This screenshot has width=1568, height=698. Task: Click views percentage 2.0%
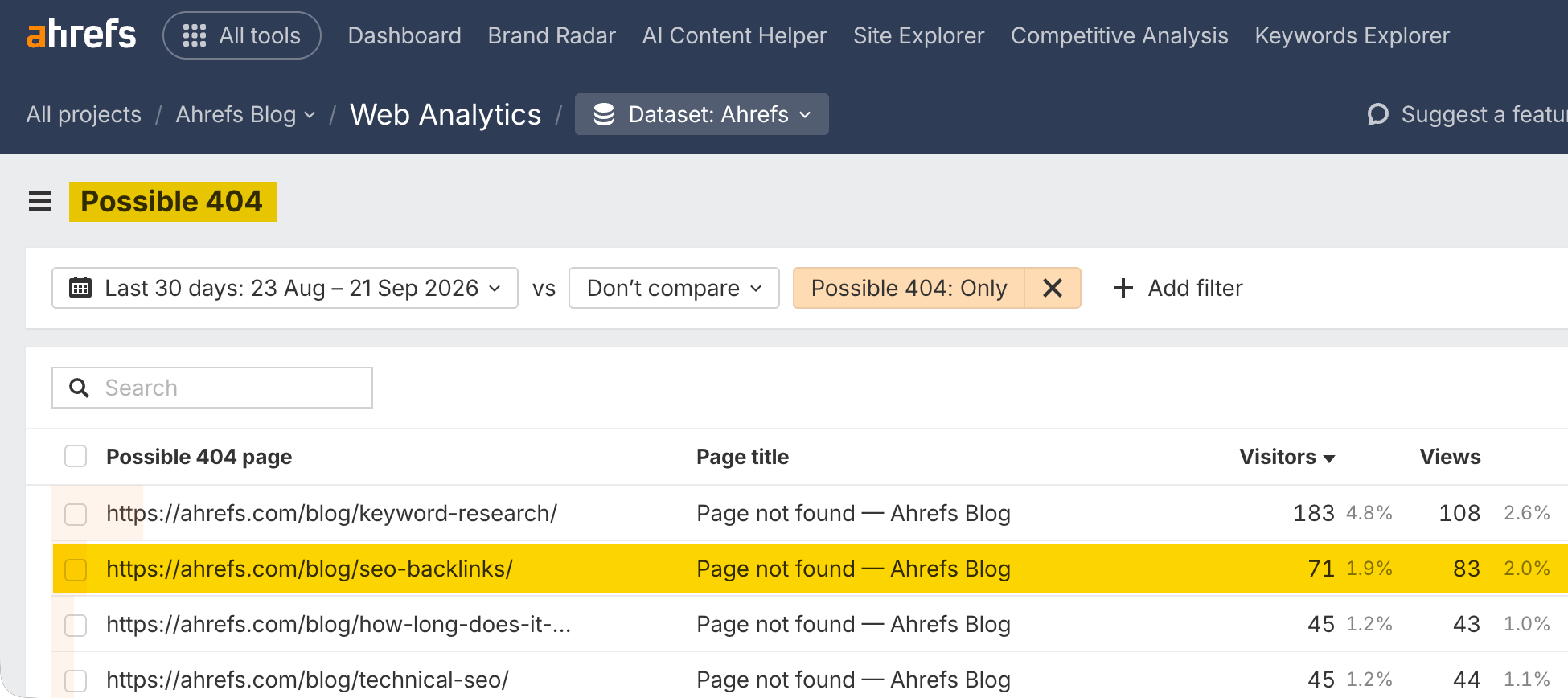[1527, 569]
